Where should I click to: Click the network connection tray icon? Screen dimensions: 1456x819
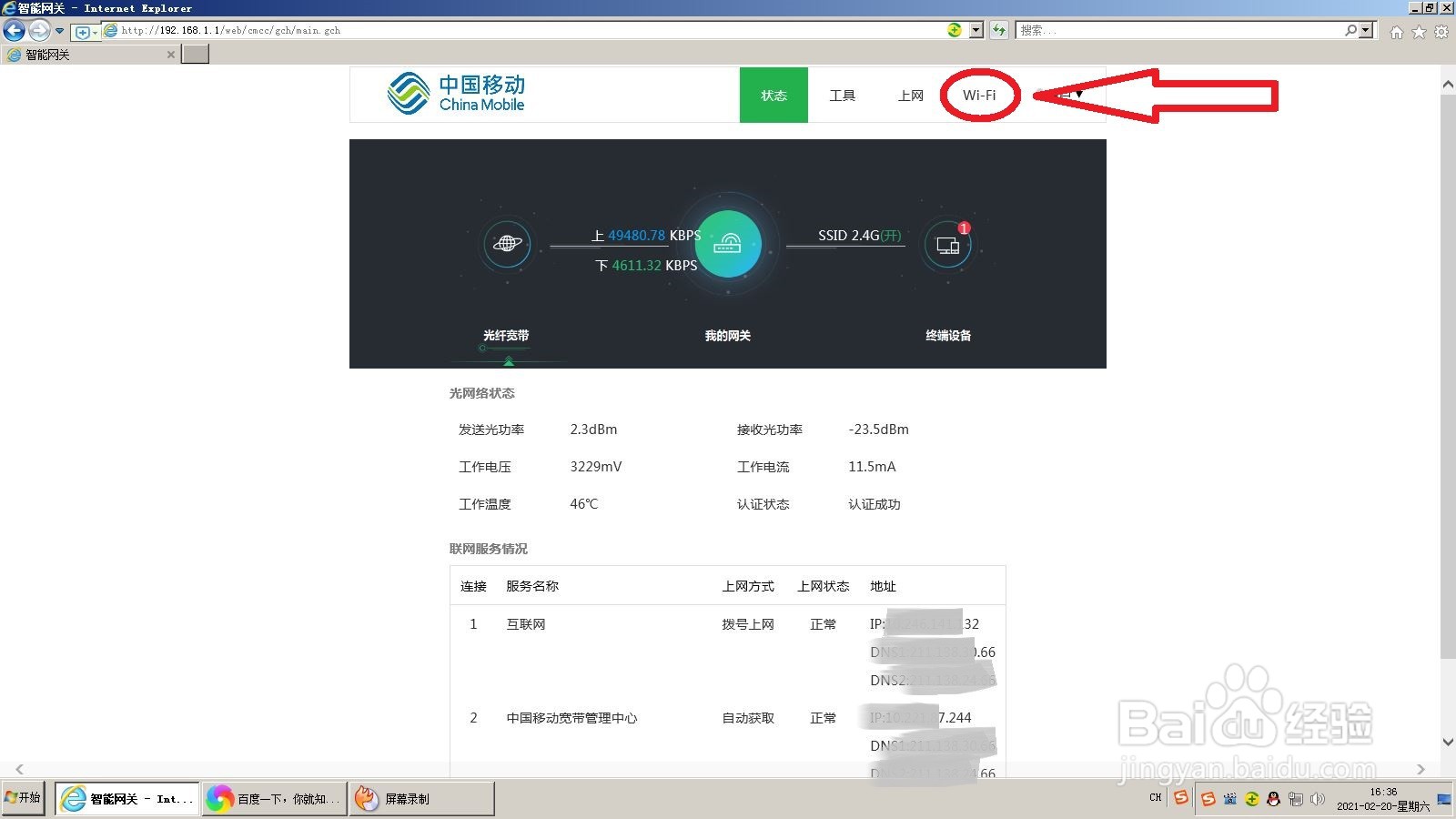click(x=1295, y=799)
